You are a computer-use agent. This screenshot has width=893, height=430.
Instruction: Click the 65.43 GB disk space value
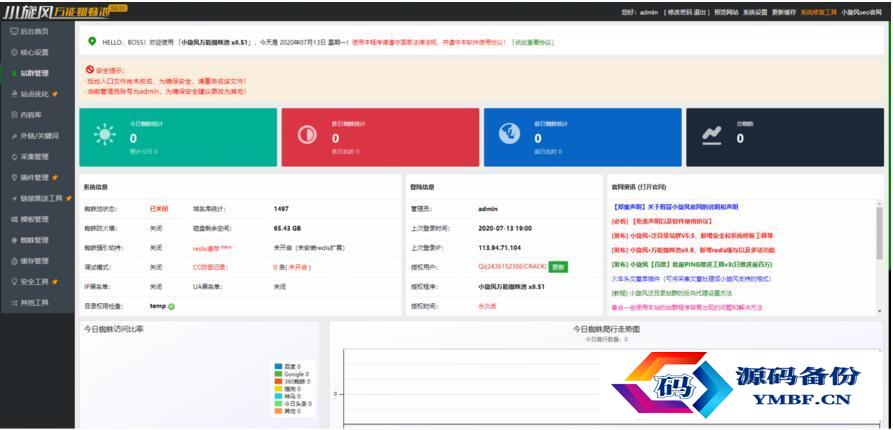pos(288,228)
